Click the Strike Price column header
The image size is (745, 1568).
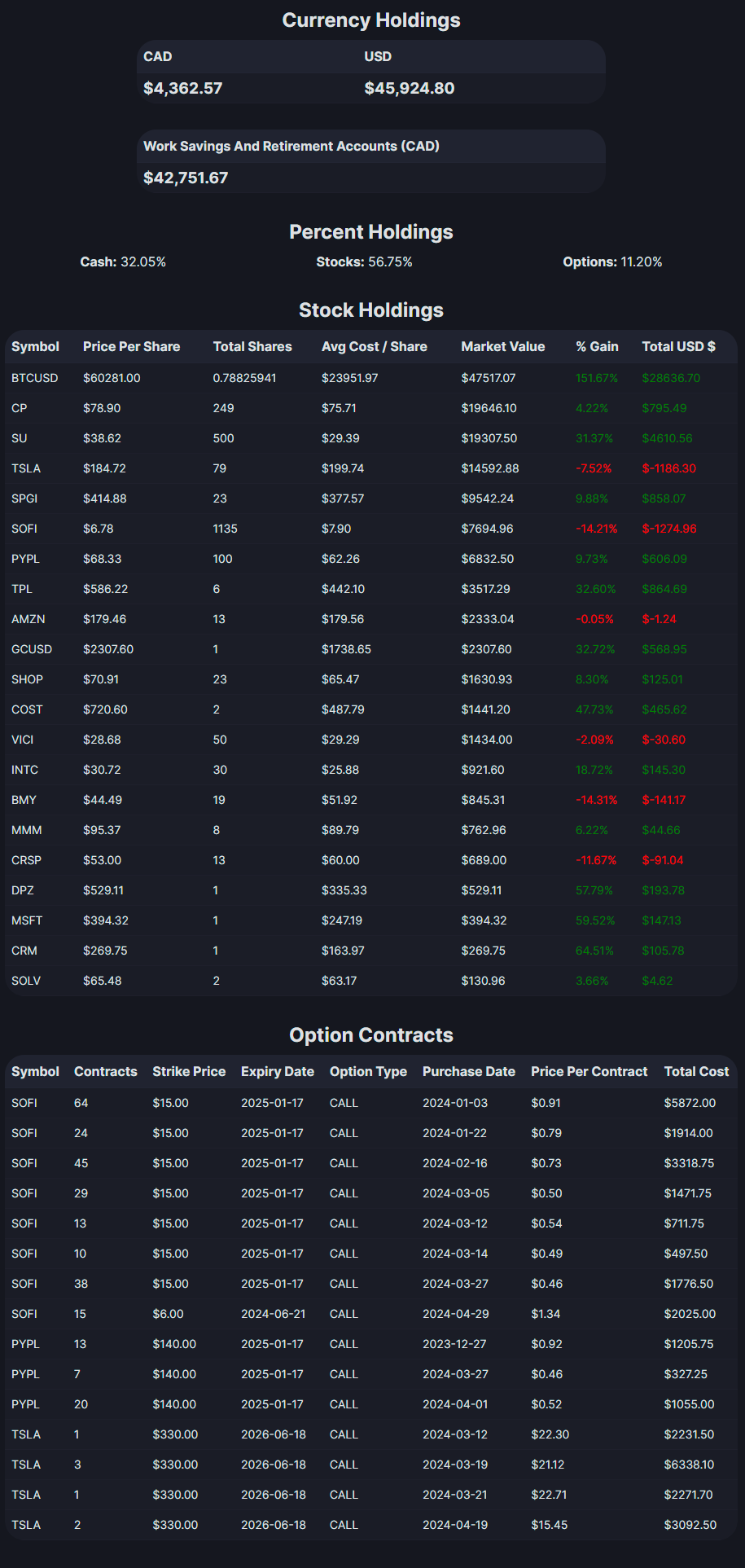(x=189, y=1072)
